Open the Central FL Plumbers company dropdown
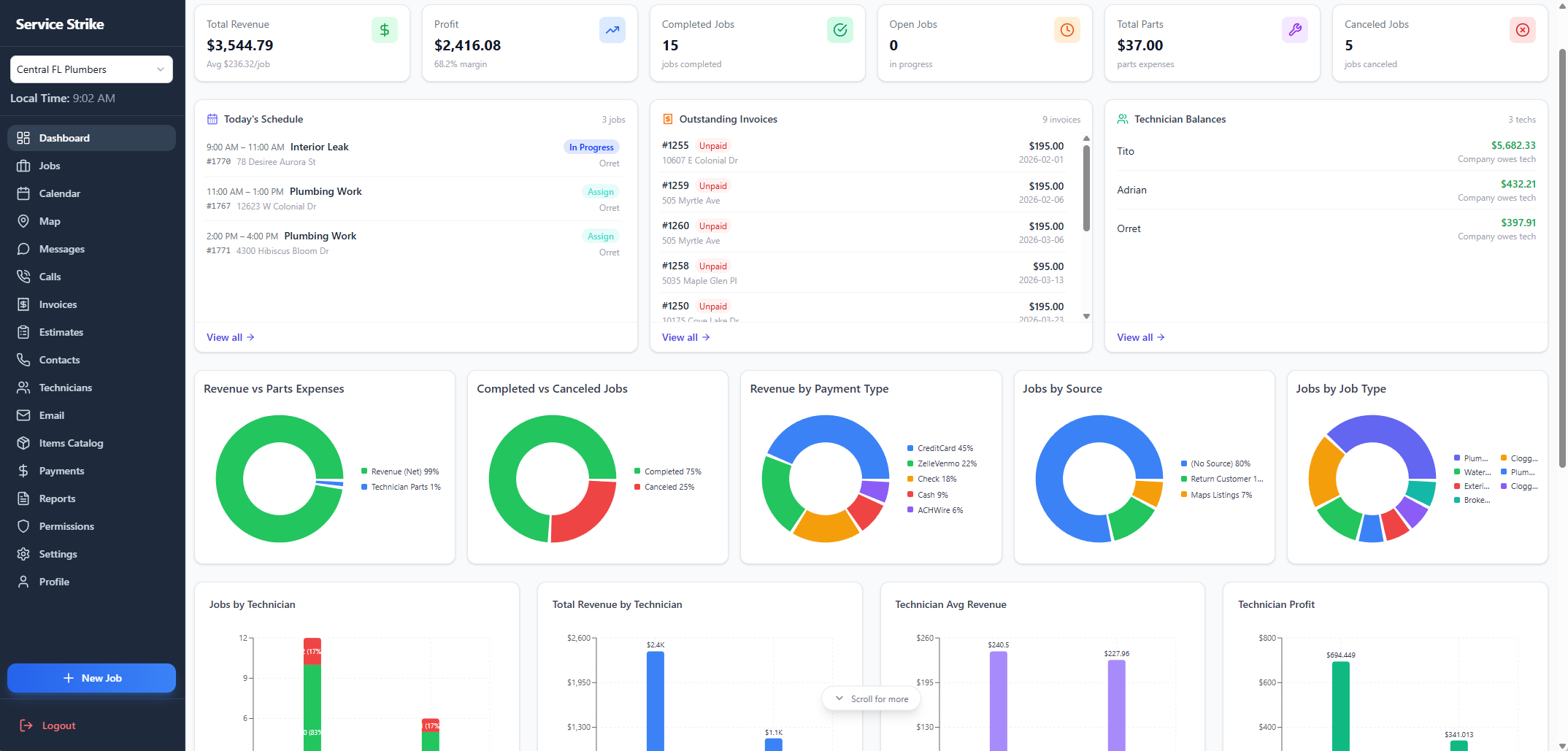Viewport: 1568px width, 751px height. tap(91, 69)
